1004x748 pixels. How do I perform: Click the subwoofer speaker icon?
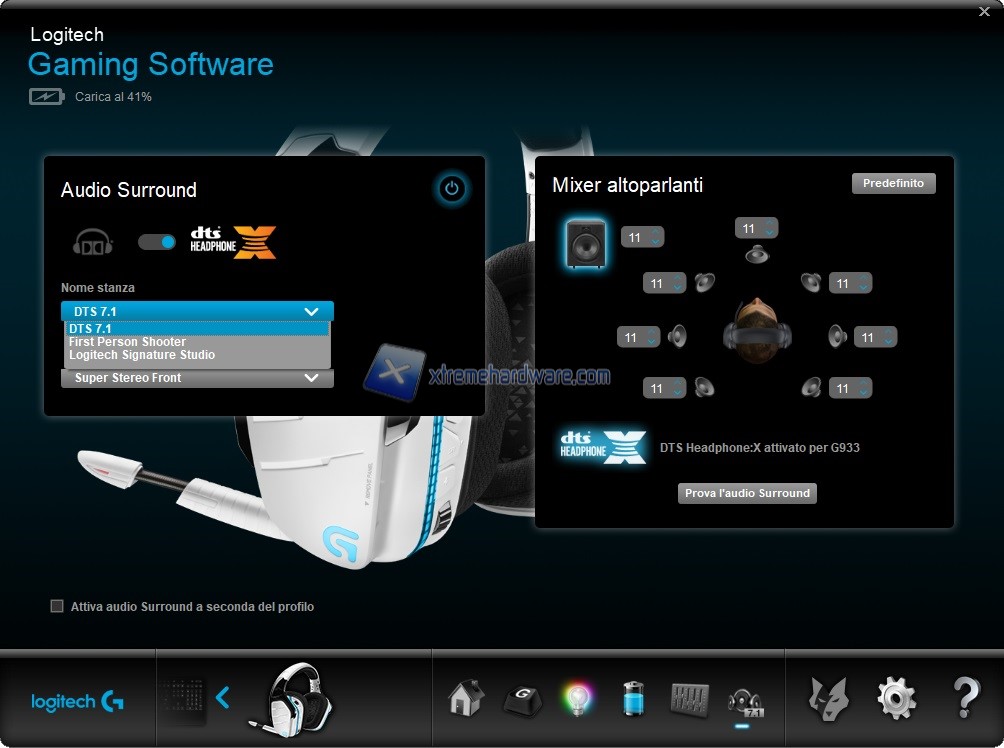[x=585, y=243]
